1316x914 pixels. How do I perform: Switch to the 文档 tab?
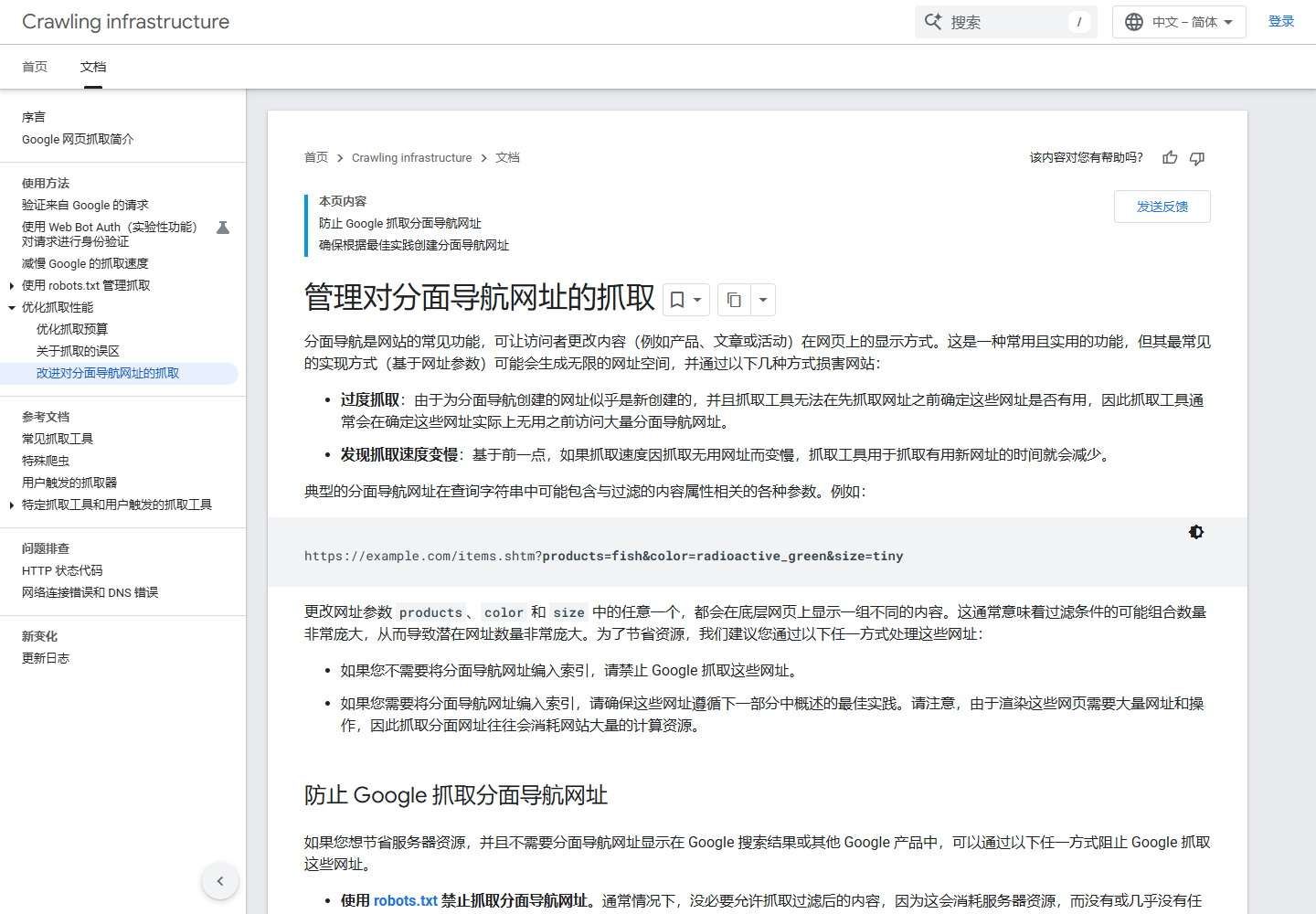(x=93, y=67)
